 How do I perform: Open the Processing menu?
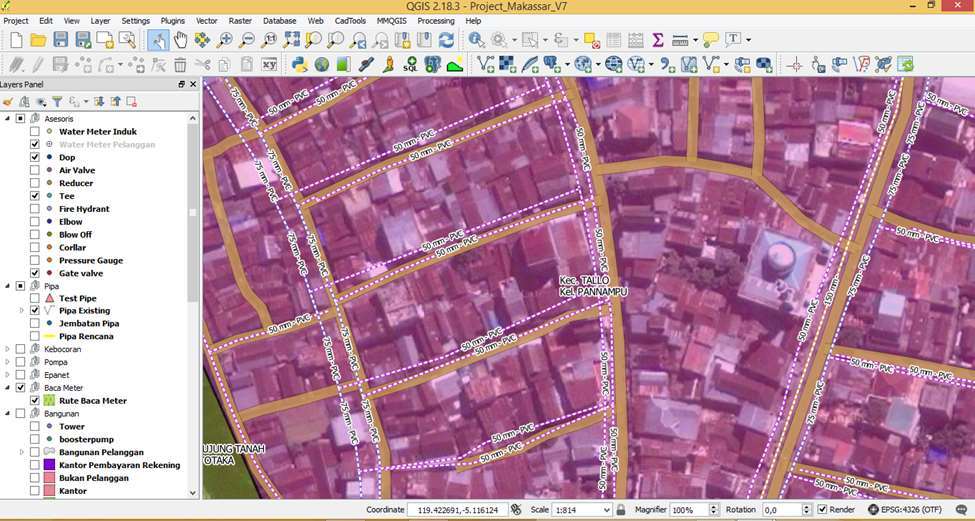tap(435, 21)
